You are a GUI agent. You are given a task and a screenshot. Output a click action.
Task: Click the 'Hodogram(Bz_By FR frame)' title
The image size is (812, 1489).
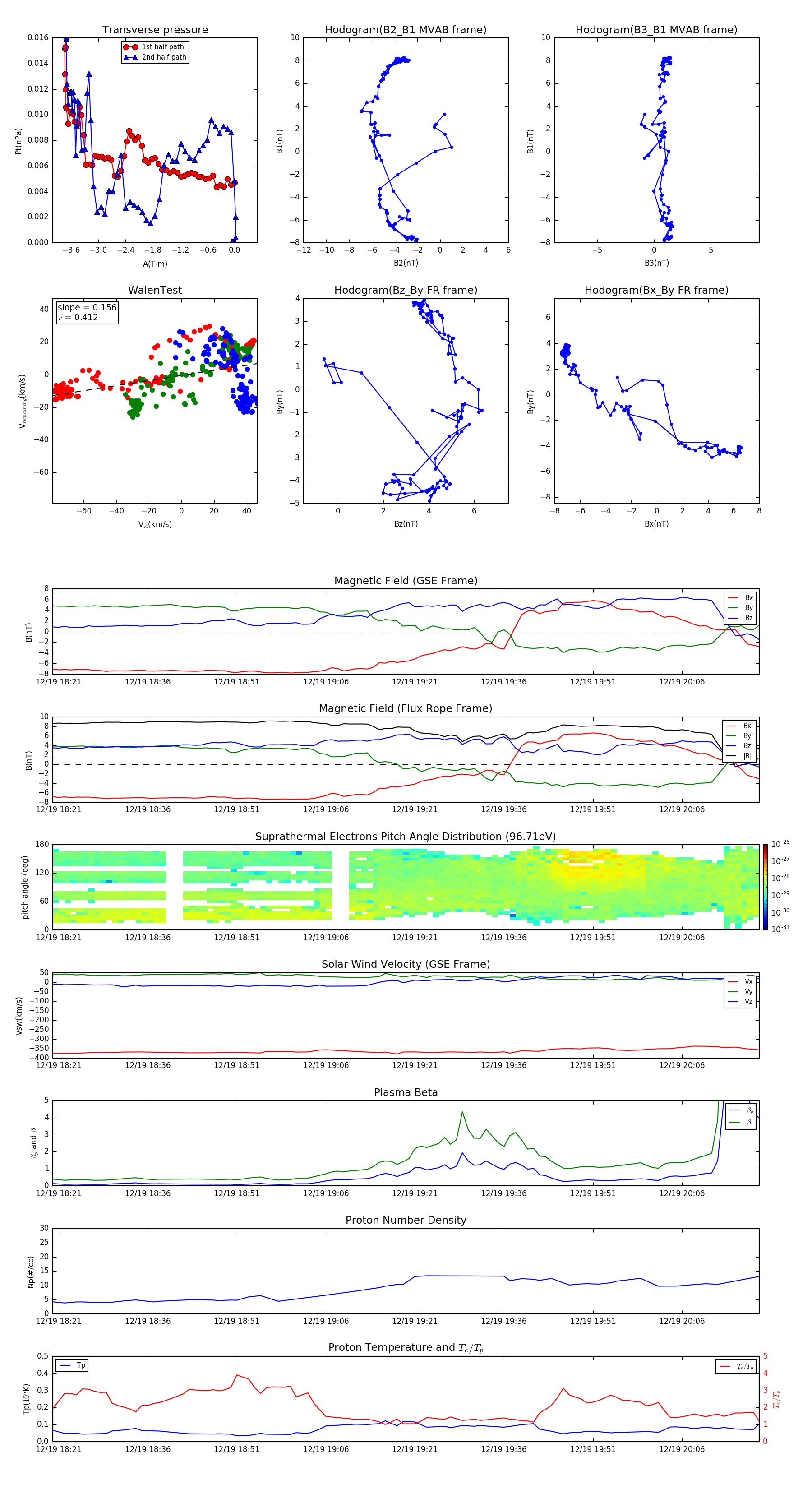[x=406, y=290]
